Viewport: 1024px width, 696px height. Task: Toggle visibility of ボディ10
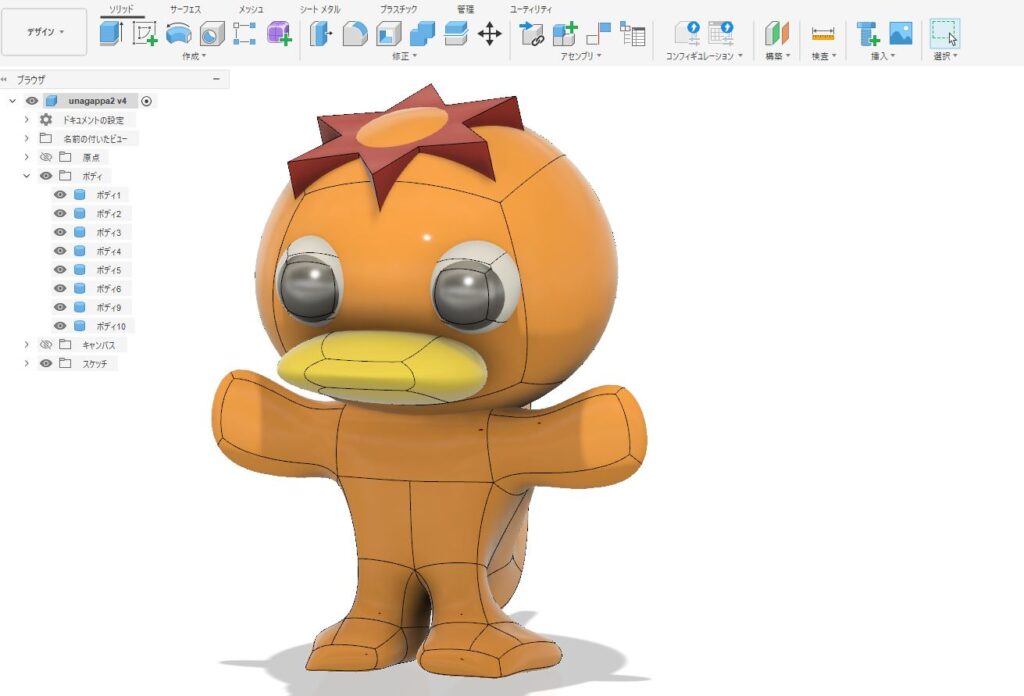pos(60,326)
